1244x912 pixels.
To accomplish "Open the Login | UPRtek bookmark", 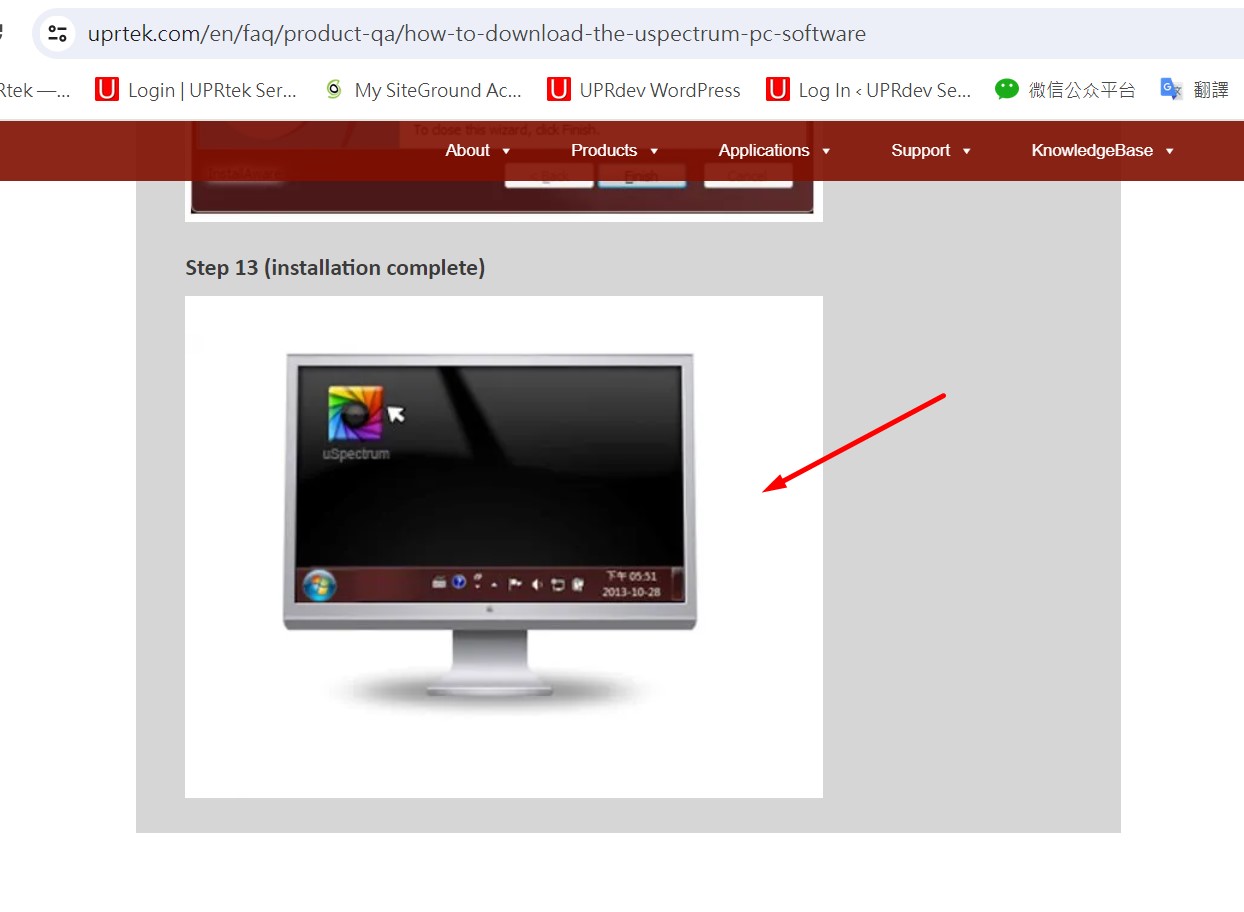I will click(196, 90).
